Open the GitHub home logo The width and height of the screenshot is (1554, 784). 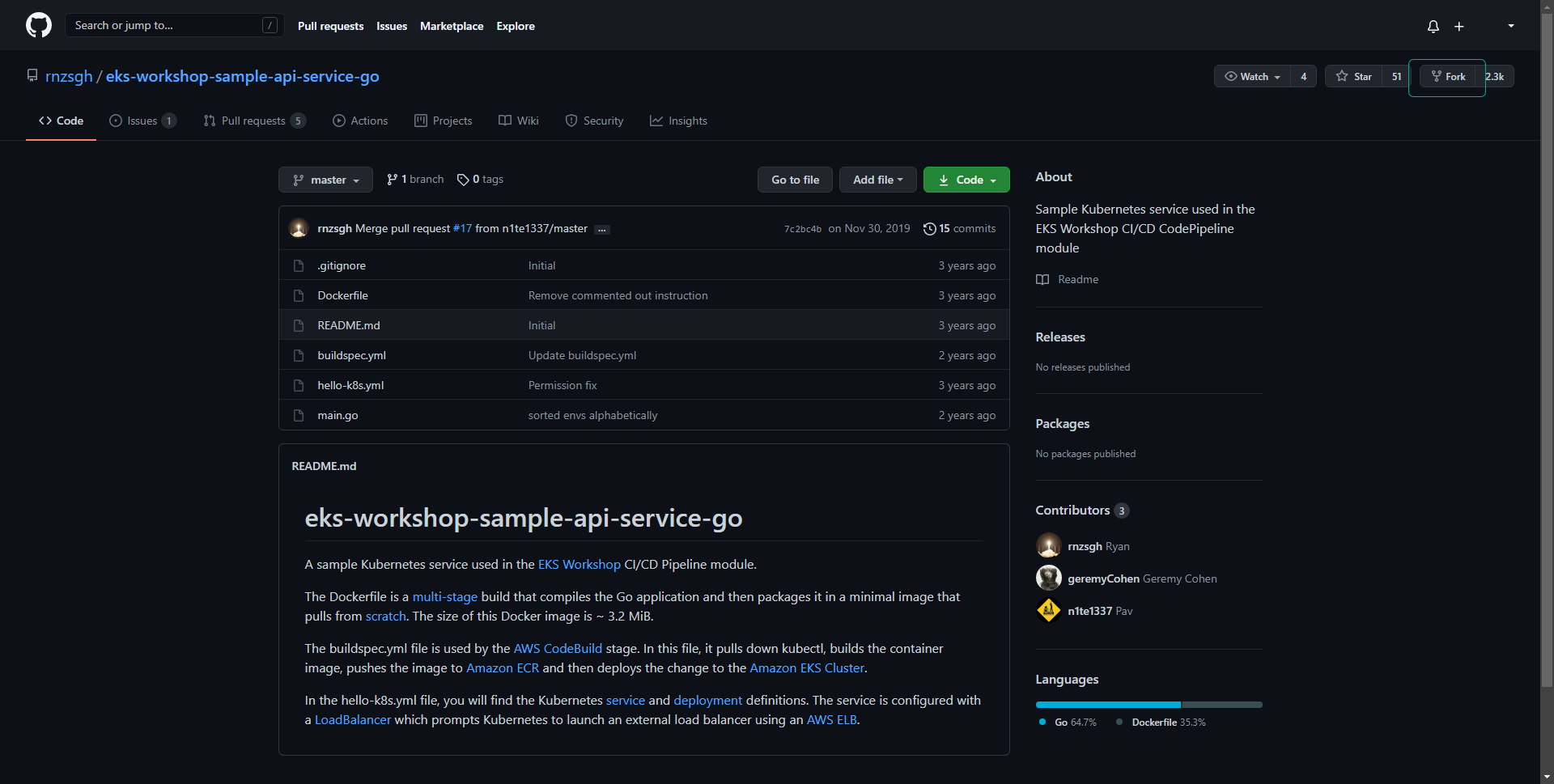click(39, 25)
